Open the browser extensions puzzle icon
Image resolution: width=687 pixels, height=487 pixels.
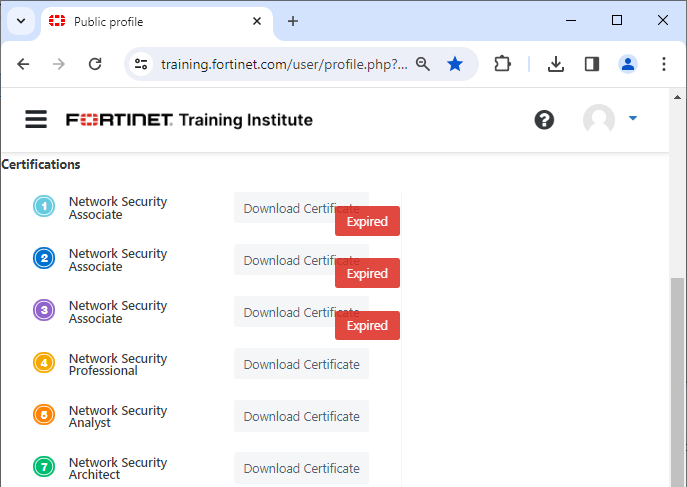point(503,64)
